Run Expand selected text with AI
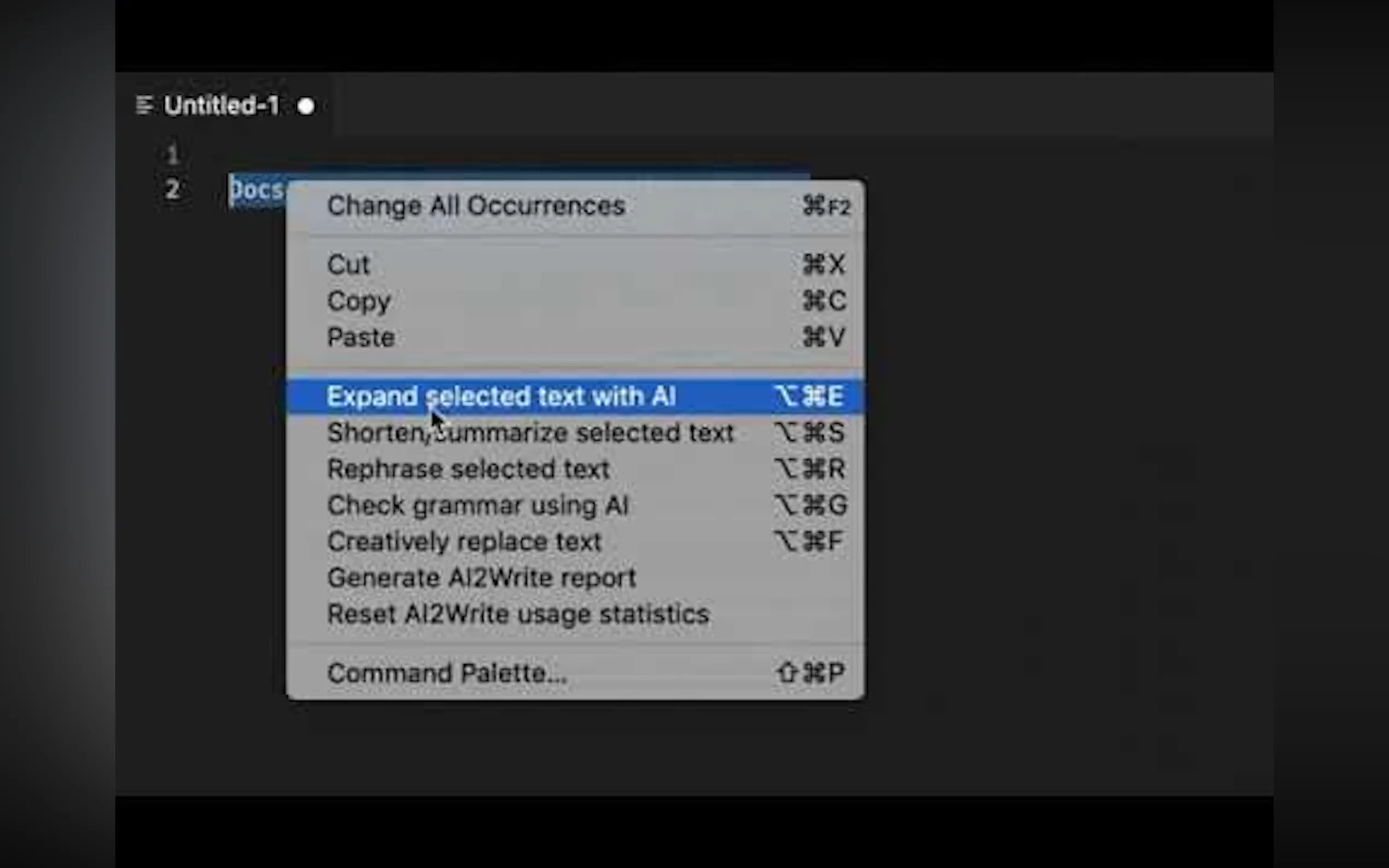 [x=501, y=396]
